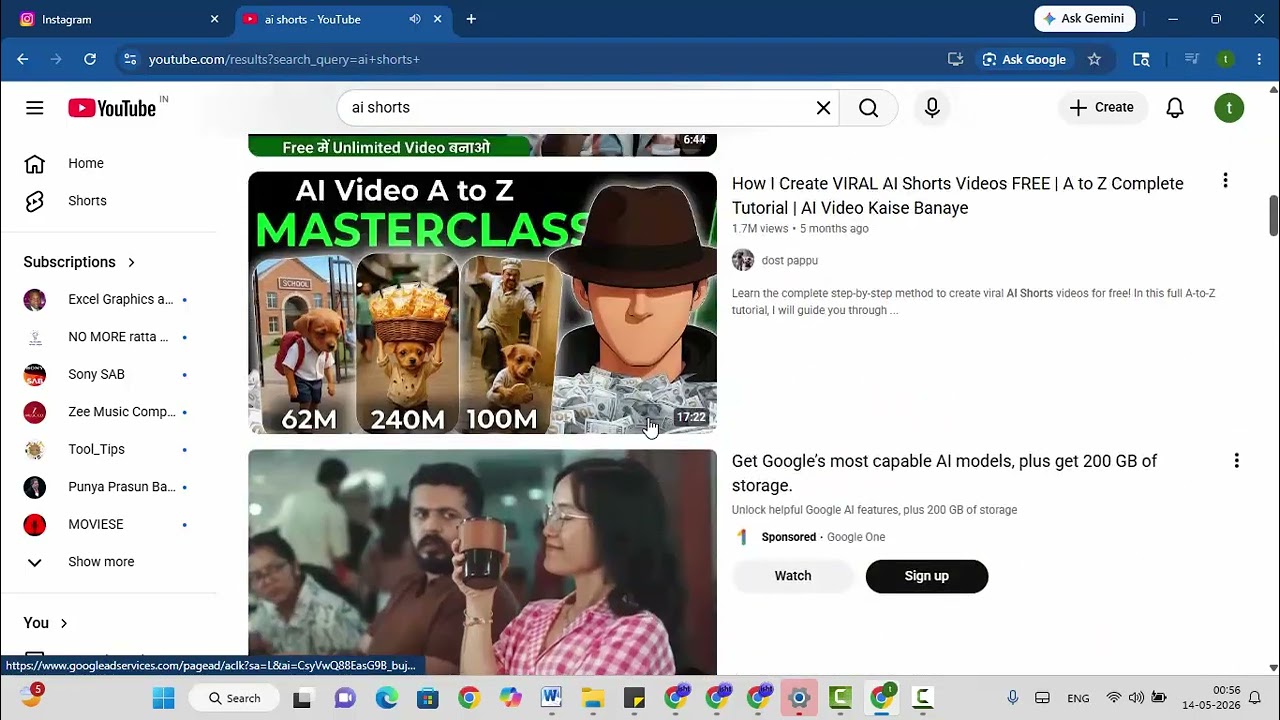Image resolution: width=1280 pixels, height=720 pixels.
Task: Open a new browser tab
Action: click(x=471, y=19)
